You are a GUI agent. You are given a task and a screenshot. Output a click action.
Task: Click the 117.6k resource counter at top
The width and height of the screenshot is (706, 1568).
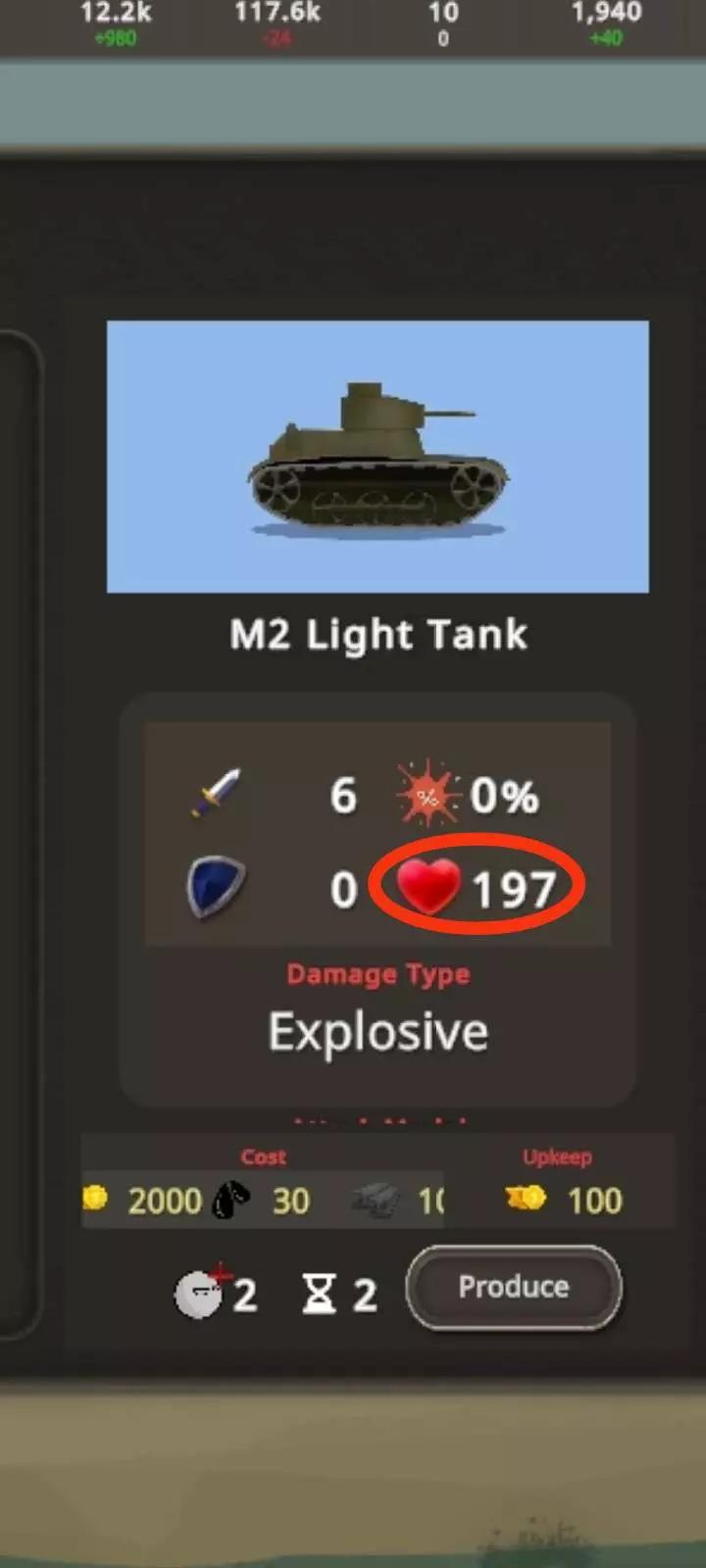[277, 13]
